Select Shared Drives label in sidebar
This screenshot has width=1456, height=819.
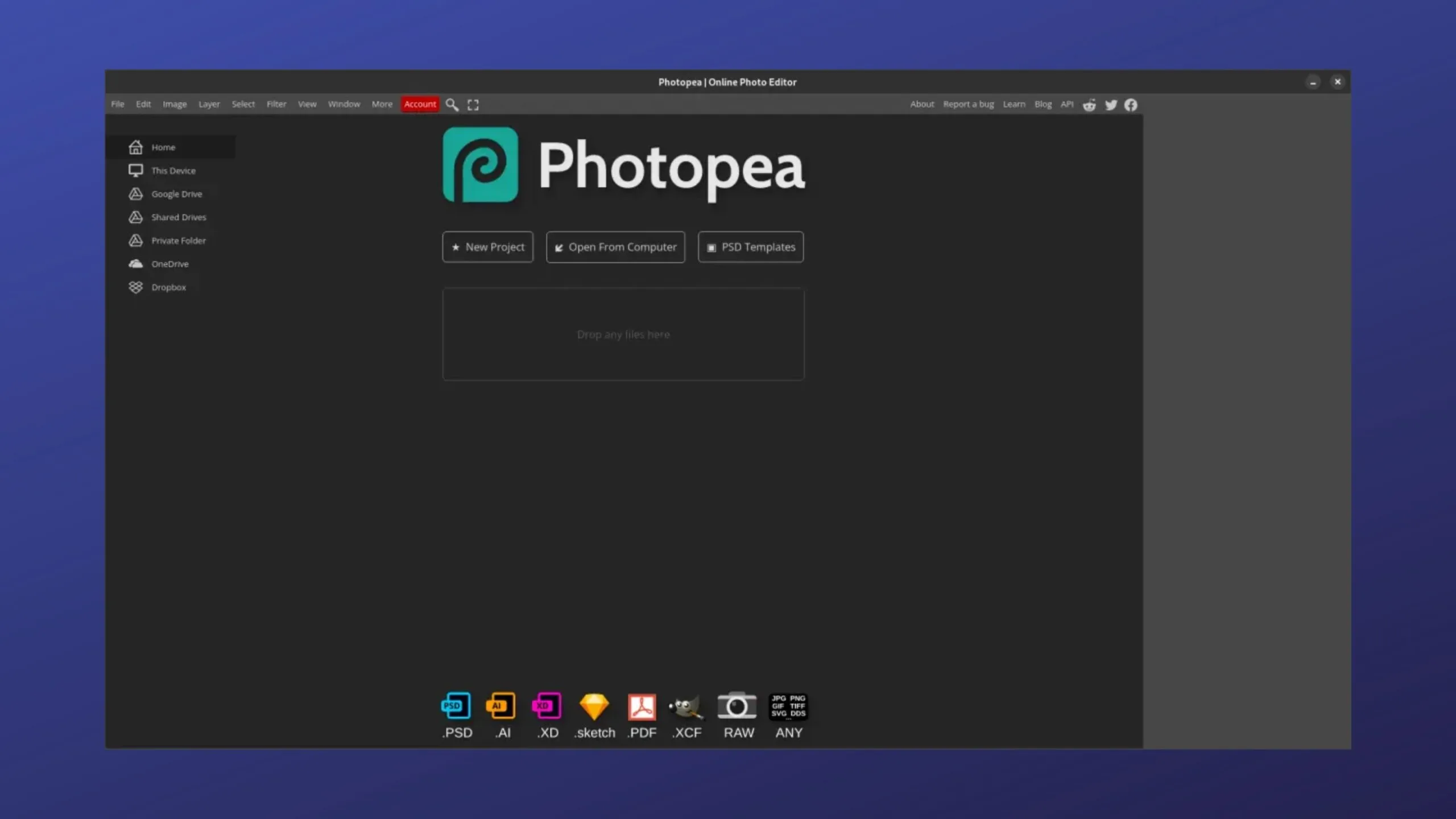pyautogui.click(x=179, y=217)
